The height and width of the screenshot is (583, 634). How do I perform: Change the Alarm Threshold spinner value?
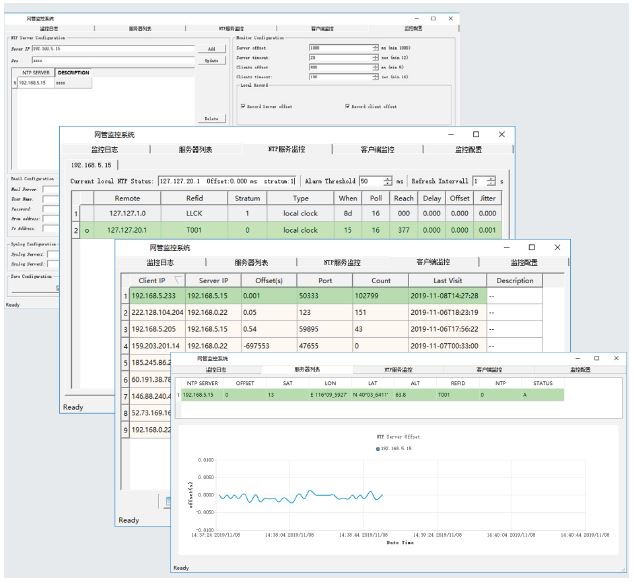click(388, 181)
